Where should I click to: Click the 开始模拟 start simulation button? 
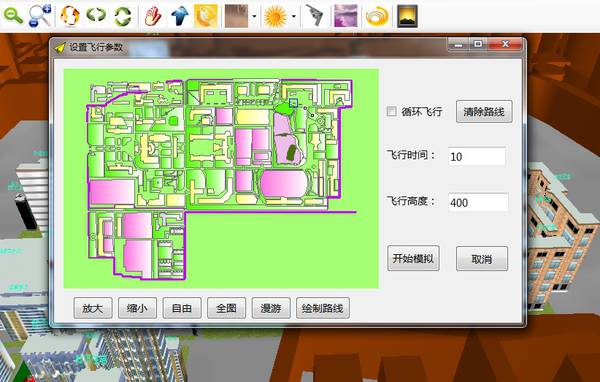click(x=413, y=258)
